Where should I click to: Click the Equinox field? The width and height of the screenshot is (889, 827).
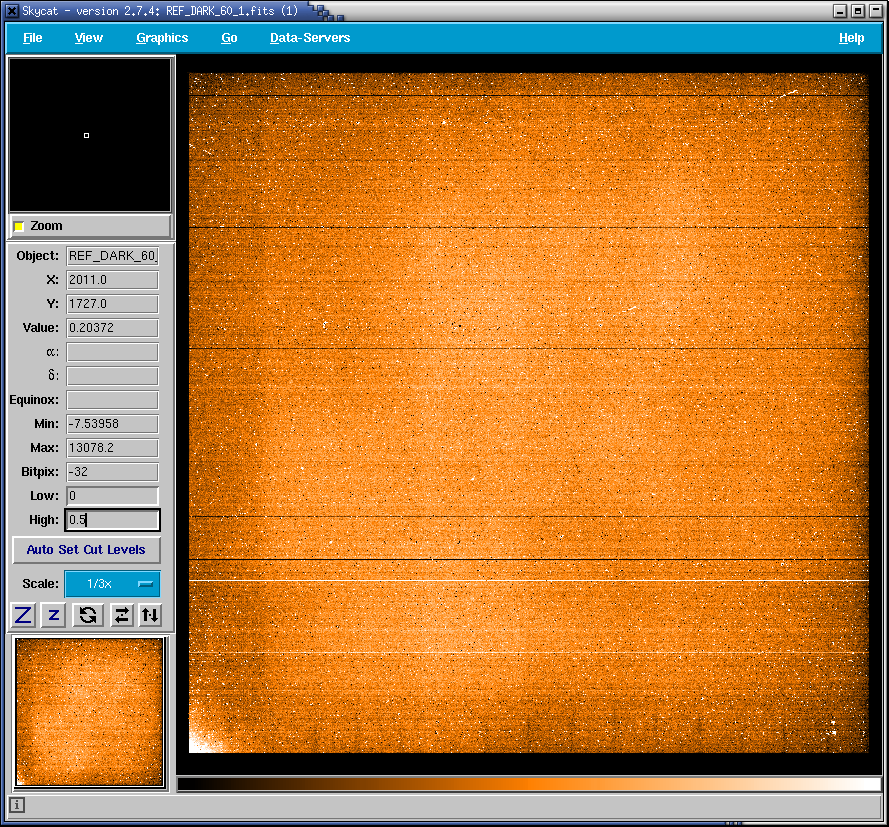coord(112,400)
